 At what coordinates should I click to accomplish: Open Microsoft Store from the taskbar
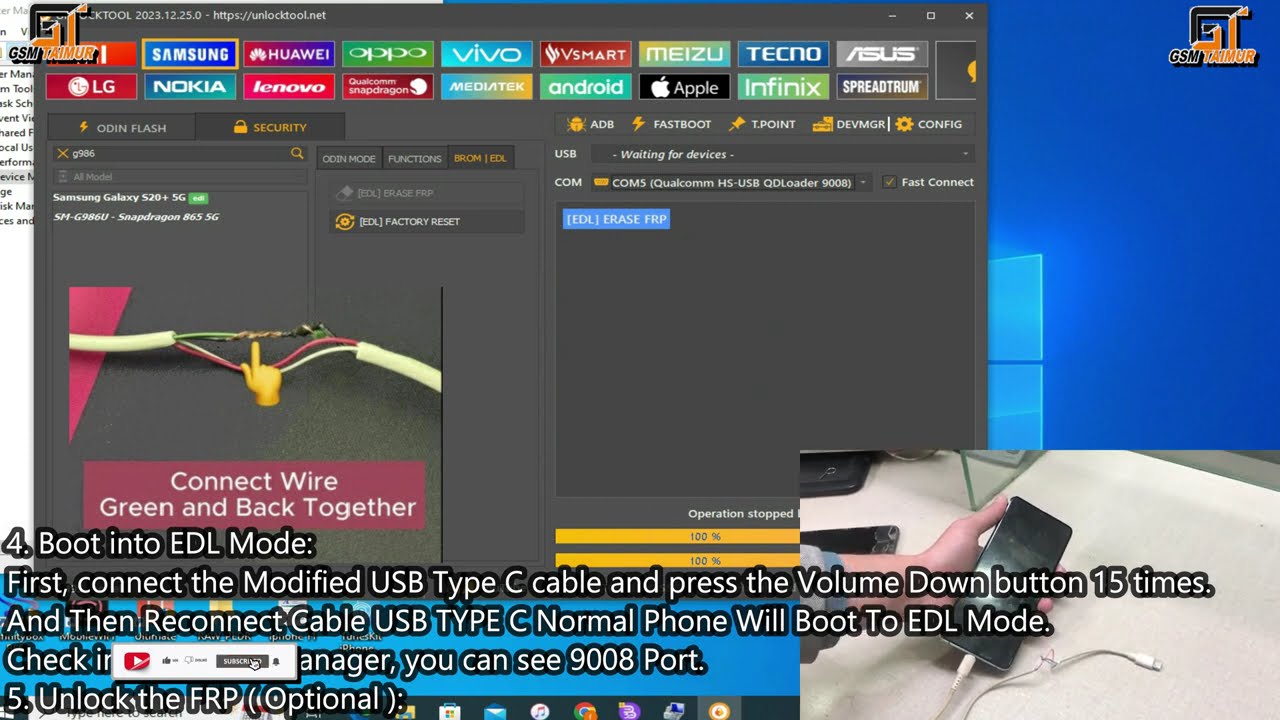click(451, 711)
